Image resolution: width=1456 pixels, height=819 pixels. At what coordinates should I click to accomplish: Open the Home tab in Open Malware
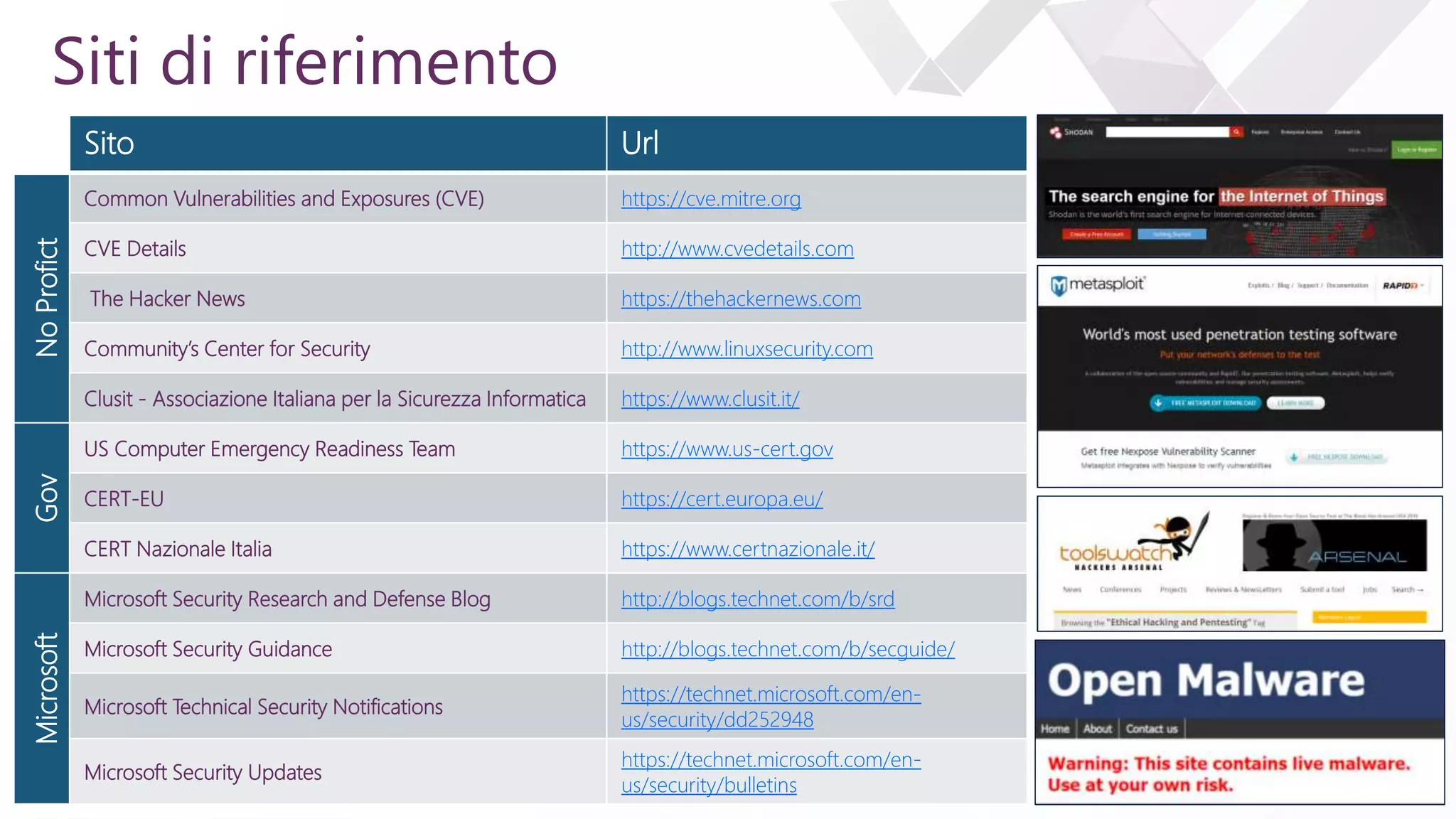(1055, 729)
